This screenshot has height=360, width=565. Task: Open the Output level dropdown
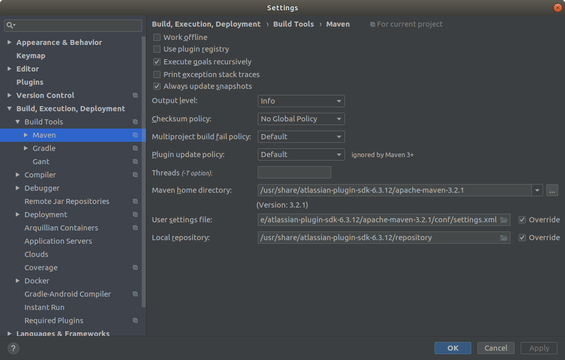[x=301, y=101]
